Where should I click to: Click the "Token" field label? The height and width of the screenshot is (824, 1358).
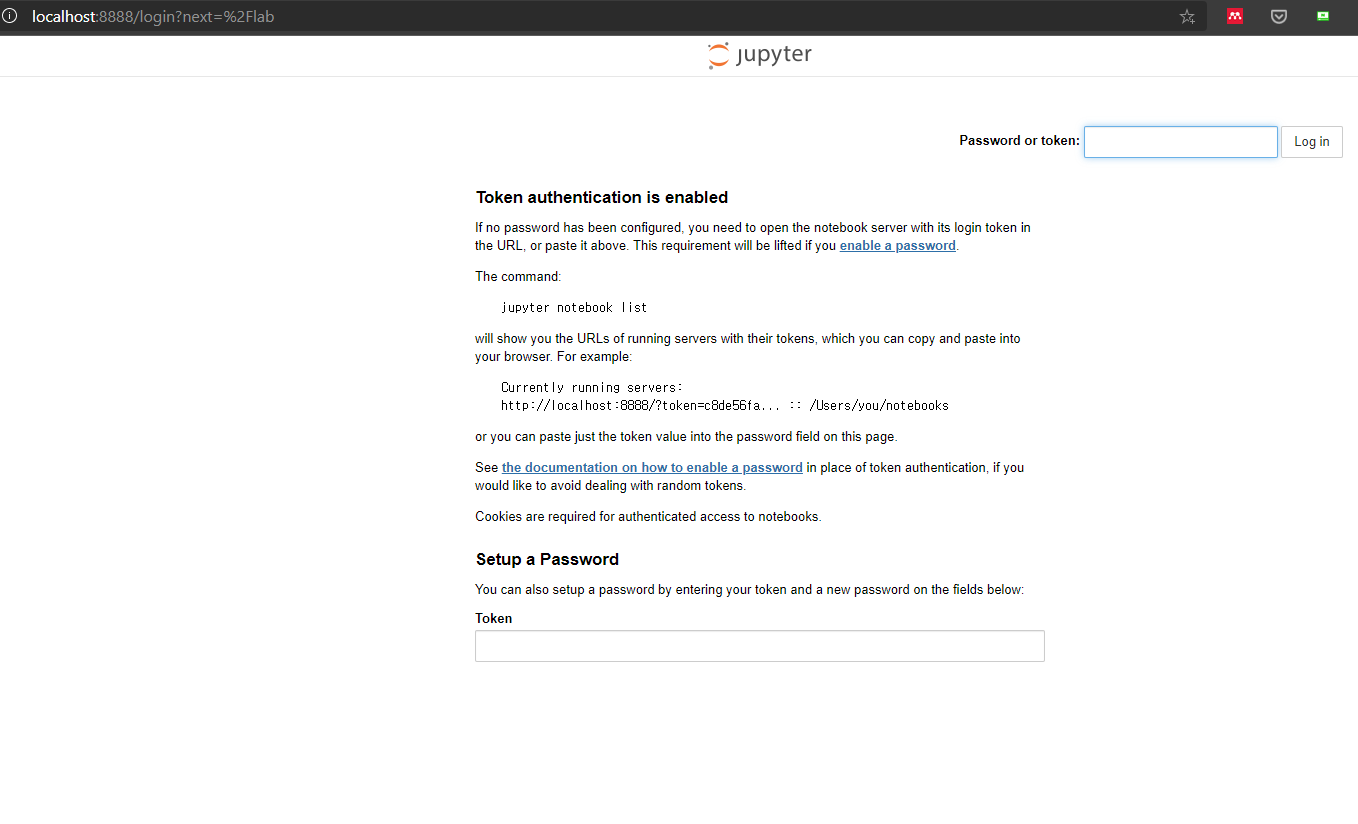494,618
